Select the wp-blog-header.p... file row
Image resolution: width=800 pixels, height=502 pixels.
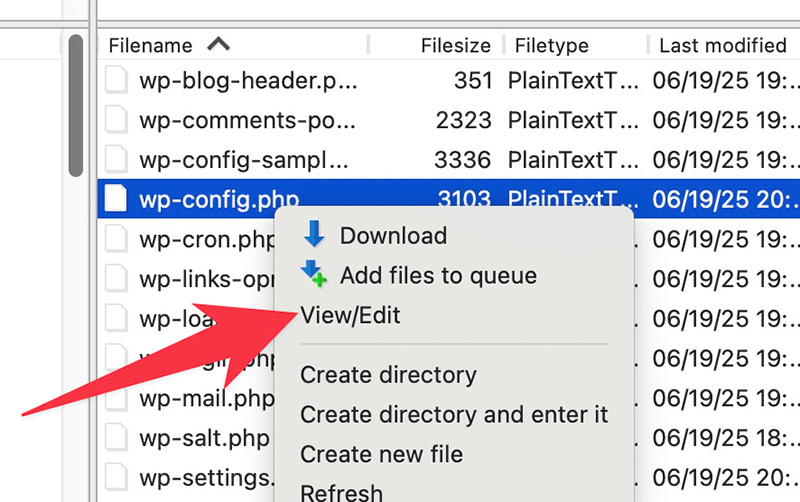448,81
